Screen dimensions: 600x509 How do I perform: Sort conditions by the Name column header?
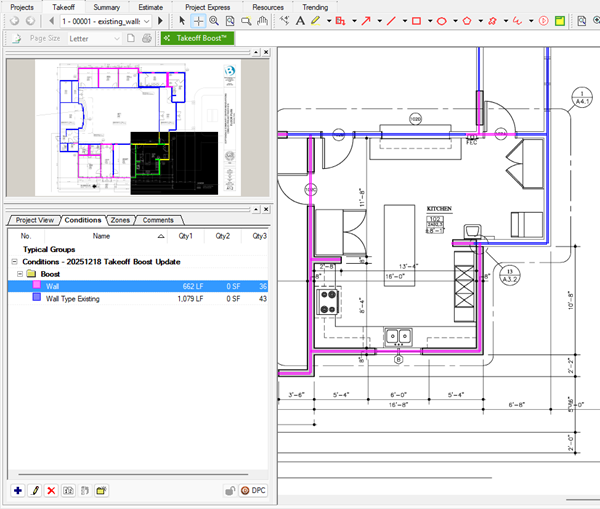(x=101, y=236)
